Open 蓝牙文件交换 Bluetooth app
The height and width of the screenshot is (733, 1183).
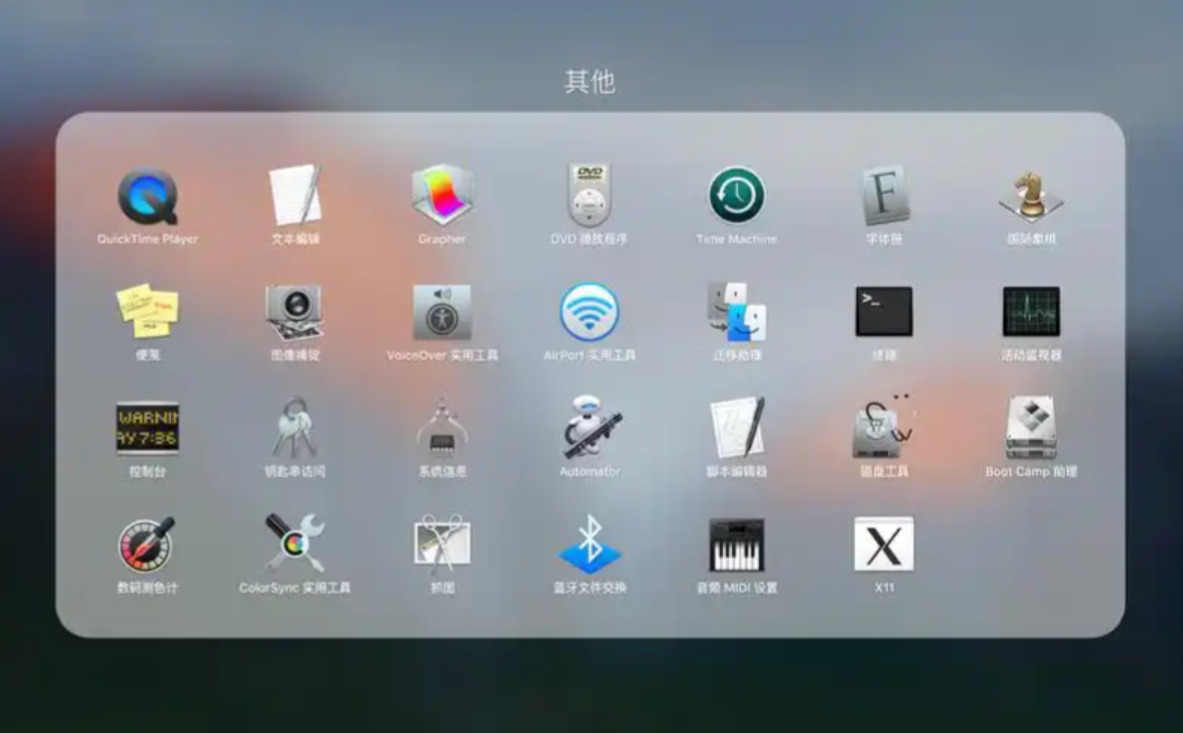pyautogui.click(x=589, y=544)
